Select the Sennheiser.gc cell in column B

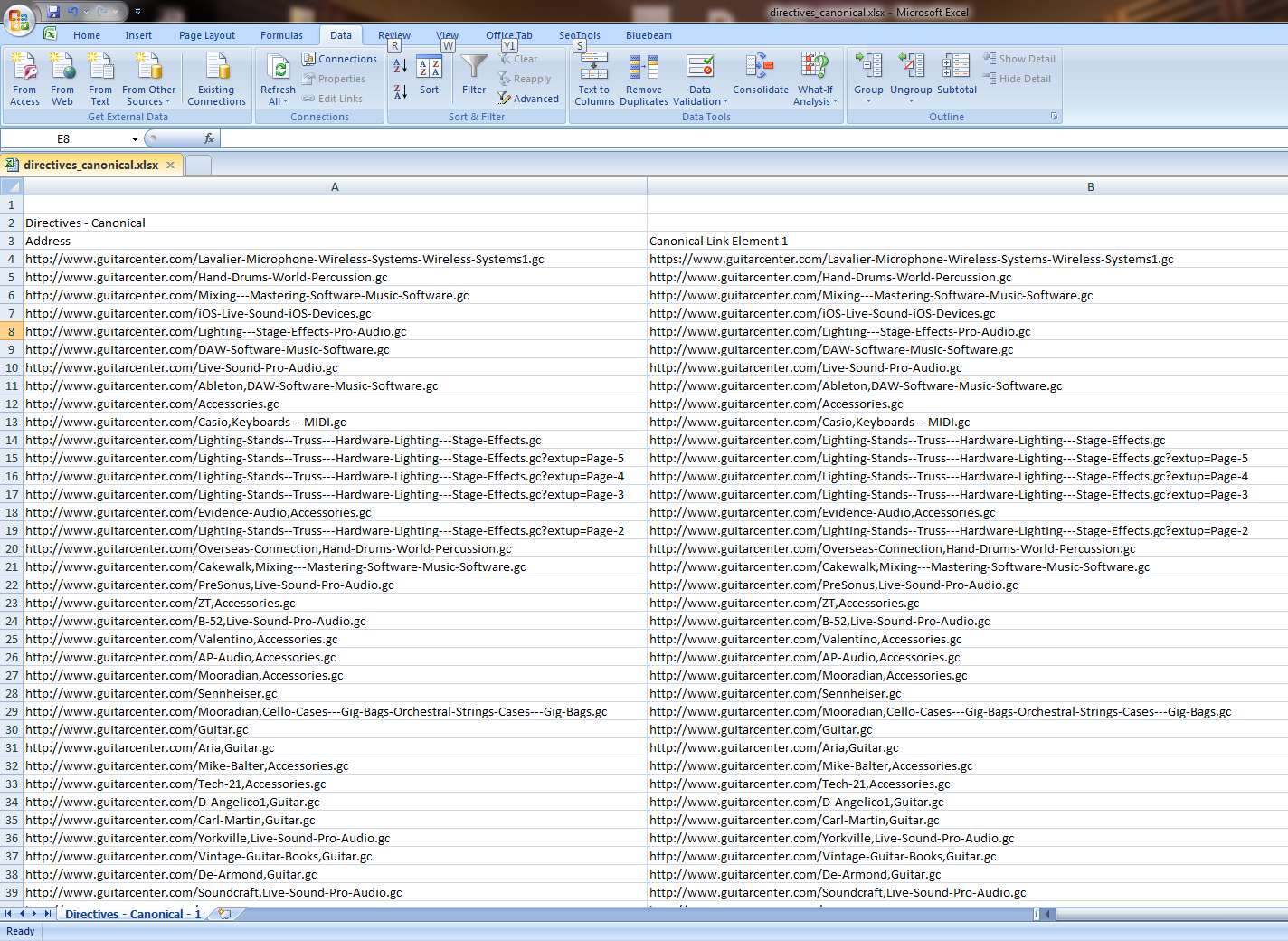[967, 693]
